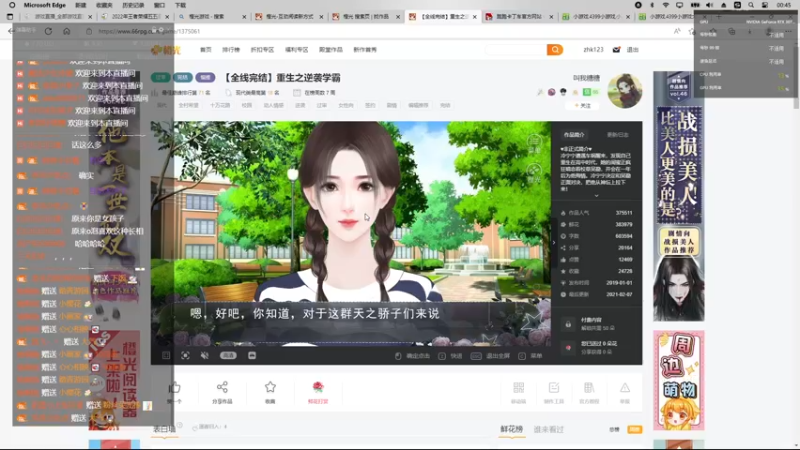Click the in-game 菜单 icon top right of scene

[x=534, y=143]
